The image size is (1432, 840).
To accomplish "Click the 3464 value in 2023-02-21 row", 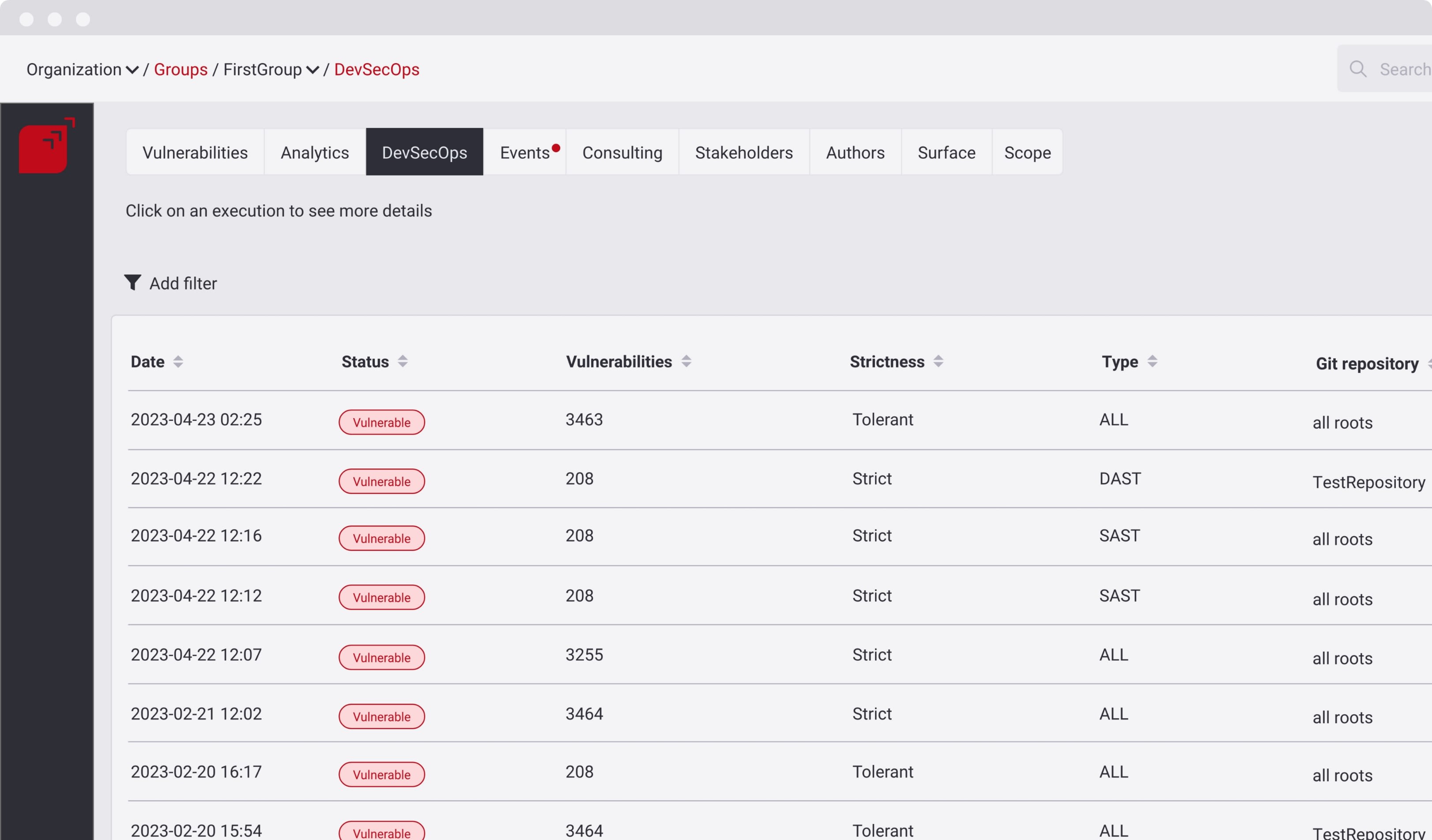I will point(584,714).
